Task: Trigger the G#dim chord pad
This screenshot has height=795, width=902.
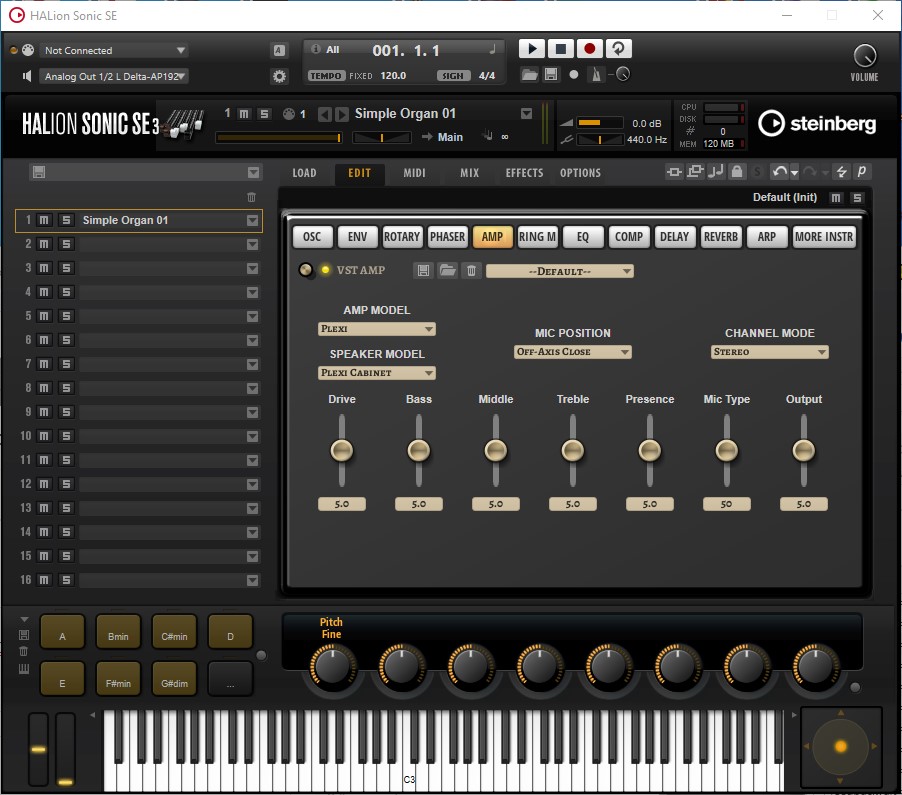Action: coord(174,679)
